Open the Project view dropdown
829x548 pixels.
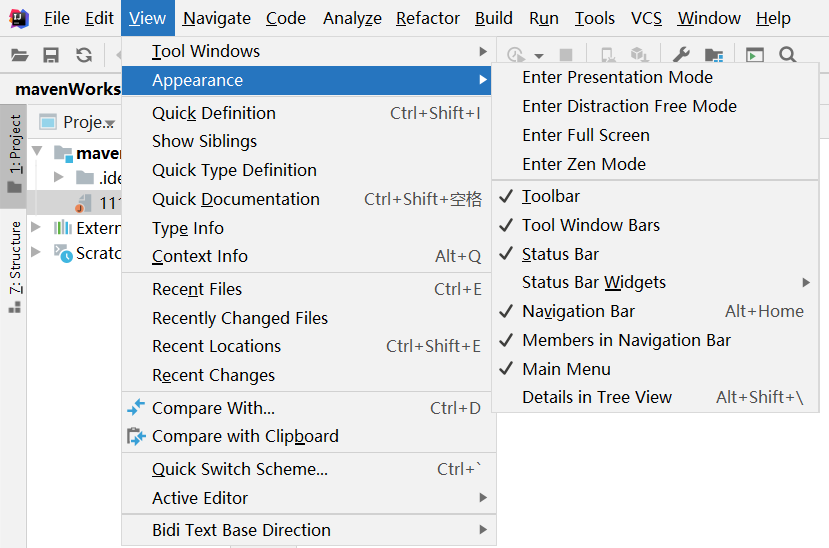click(x=110, y=123)
